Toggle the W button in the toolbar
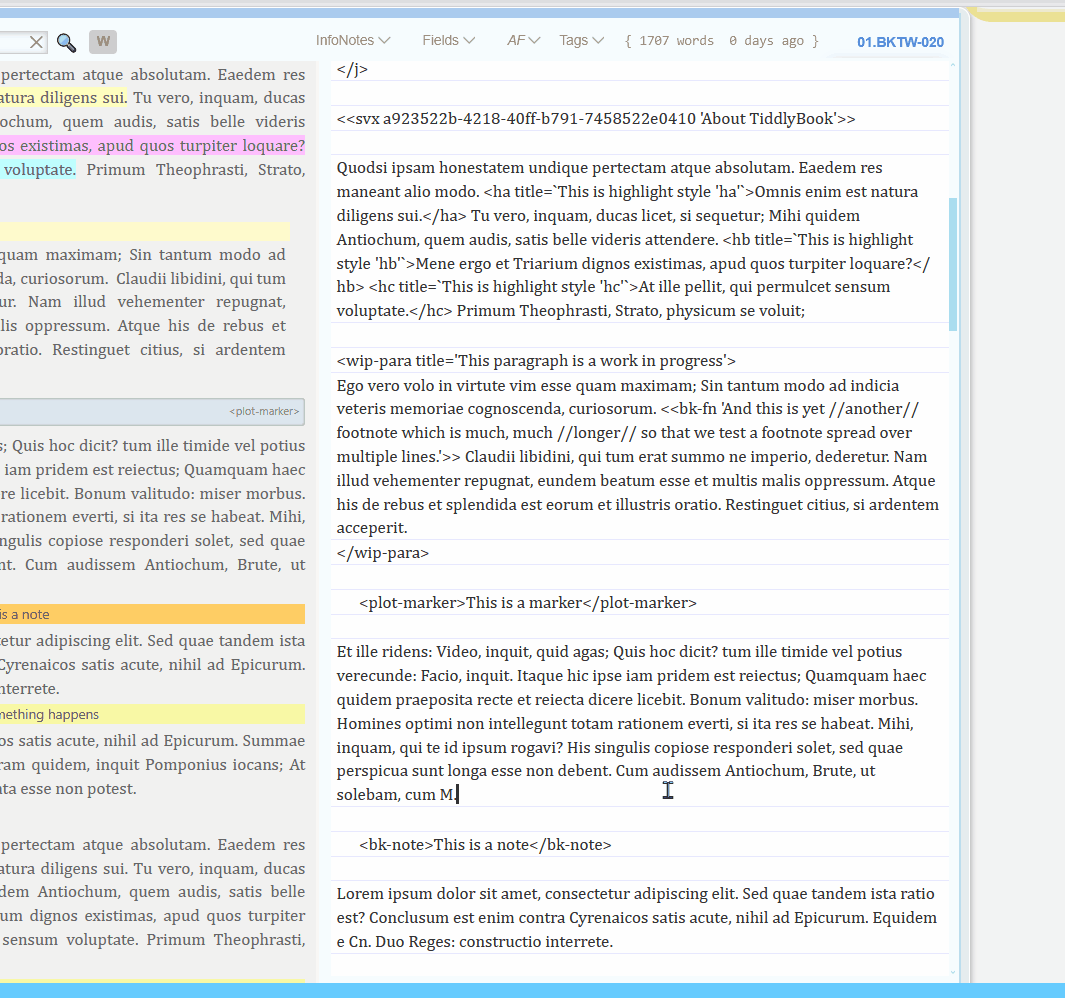Screen dimensions: 1065x998 (x=103, y=42)
